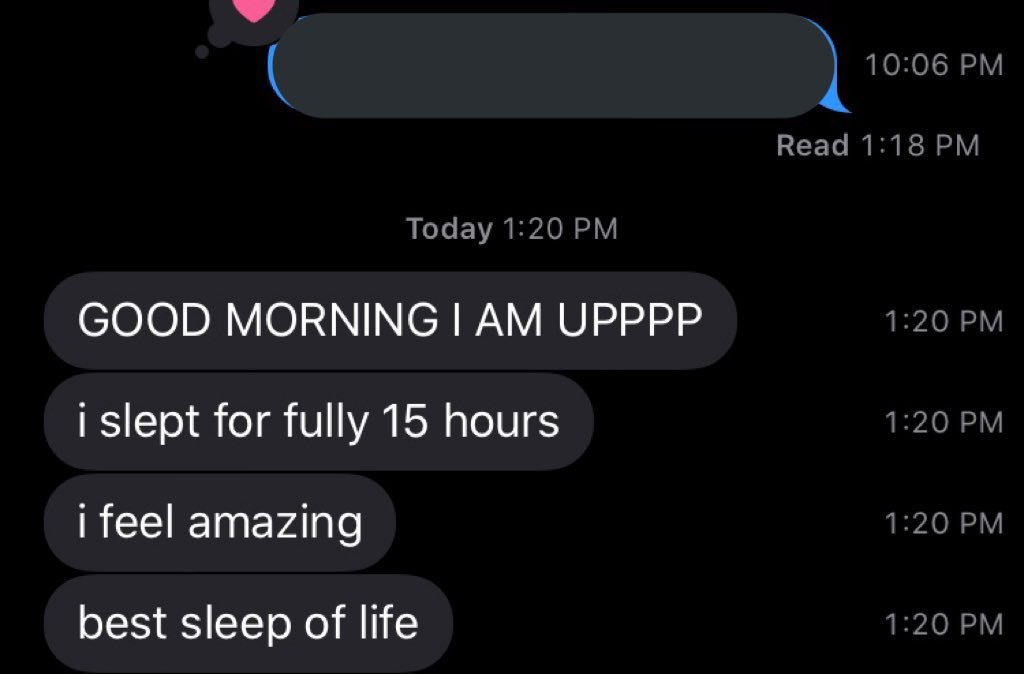Tap the timestamp beside 'best sleep of life'
The height and width of the screenshot is (674, 1024).
(944, 624)
